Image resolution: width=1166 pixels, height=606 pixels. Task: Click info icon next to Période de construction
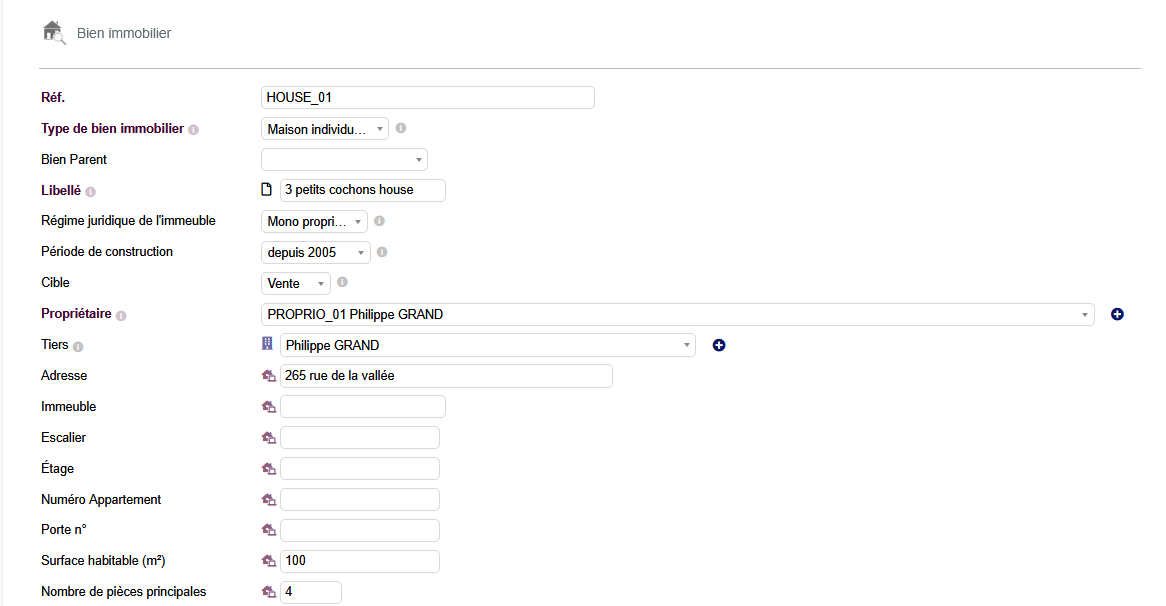point(383,252)
